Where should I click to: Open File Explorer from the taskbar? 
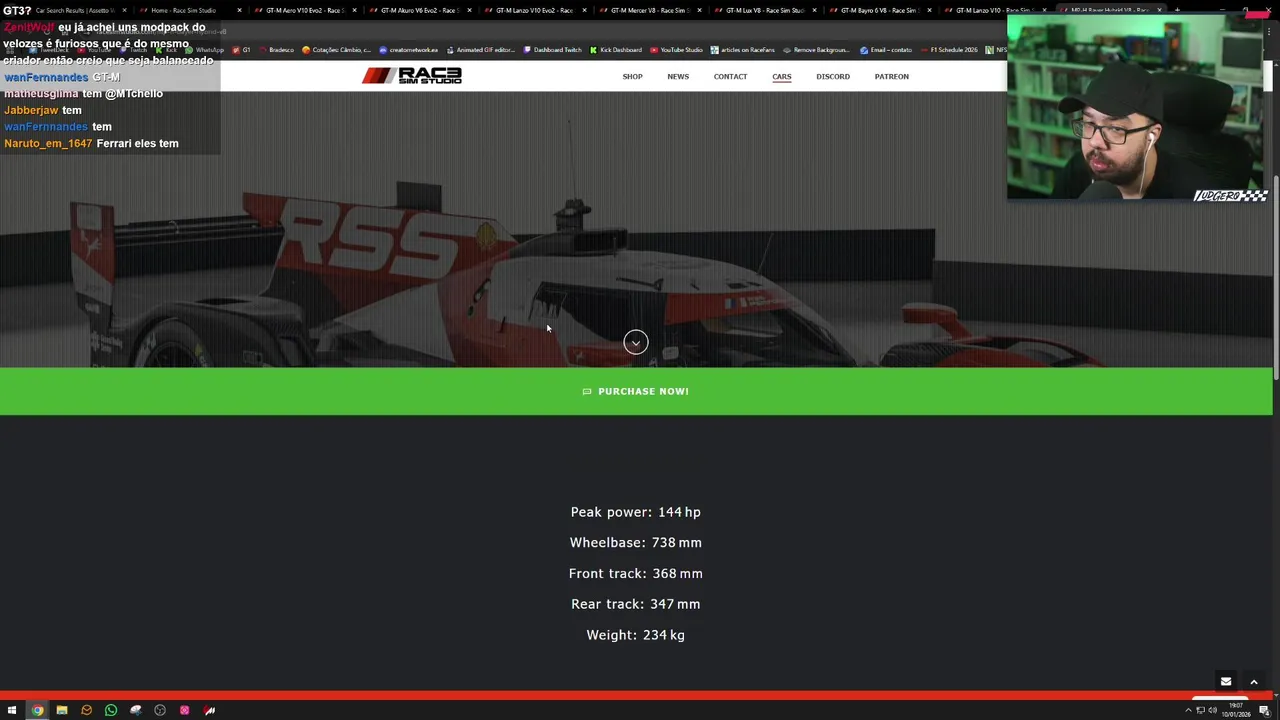coord(62,710)
